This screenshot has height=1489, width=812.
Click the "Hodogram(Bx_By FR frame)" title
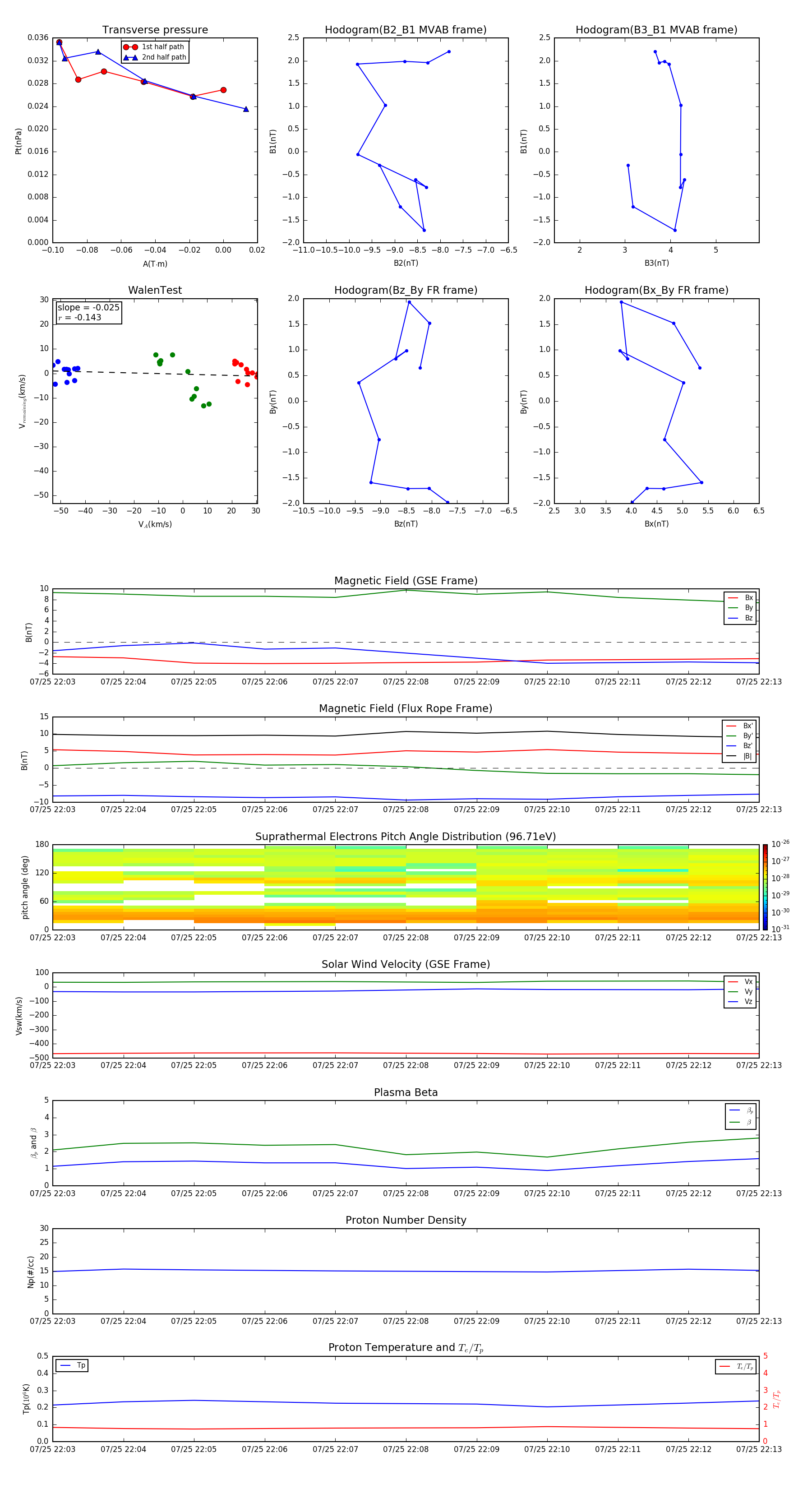(x=656, y=290)
